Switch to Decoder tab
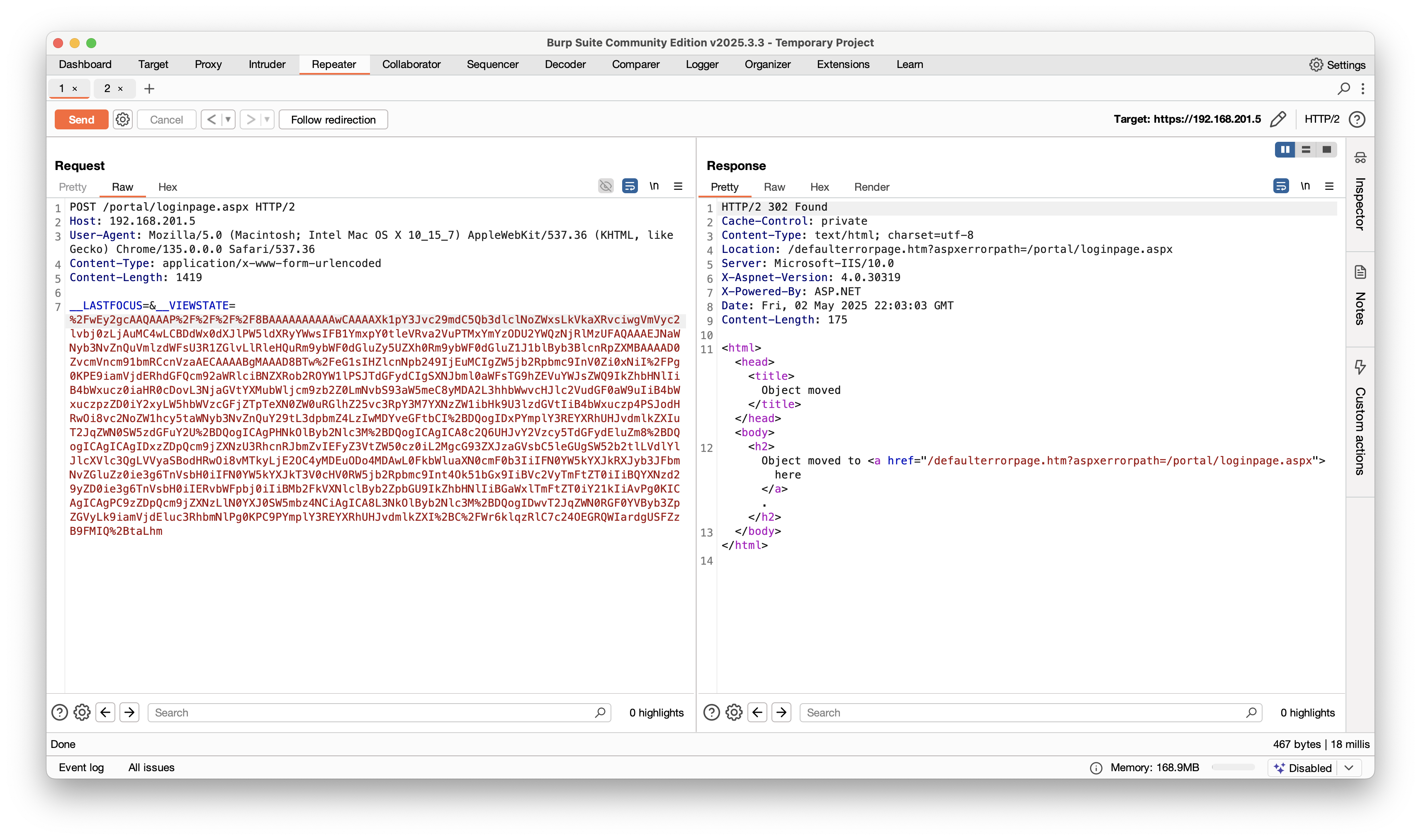Viewport: 1421px width, 840px height. (x=565, y=65)
